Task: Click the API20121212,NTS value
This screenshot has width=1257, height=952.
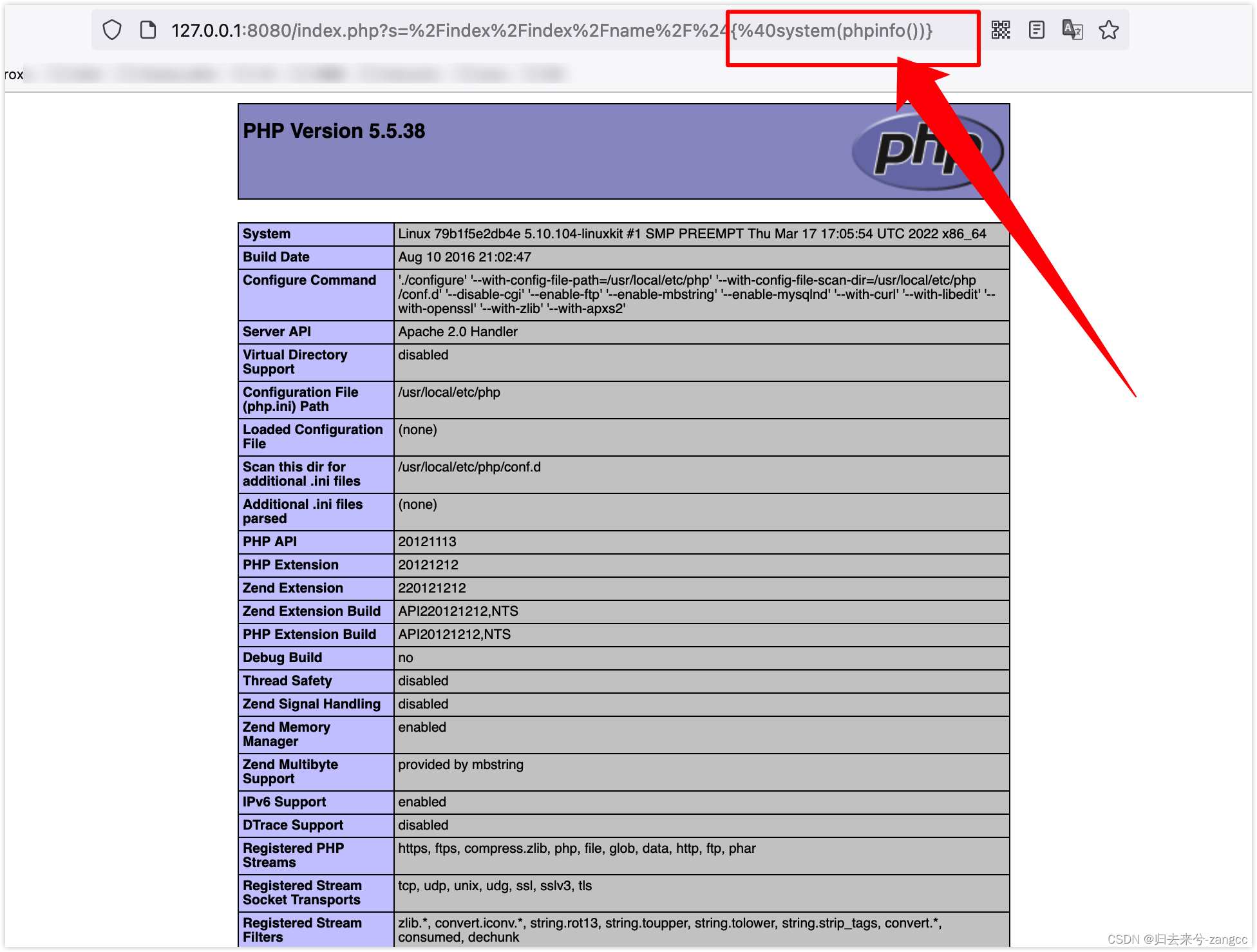Action: 455,634
